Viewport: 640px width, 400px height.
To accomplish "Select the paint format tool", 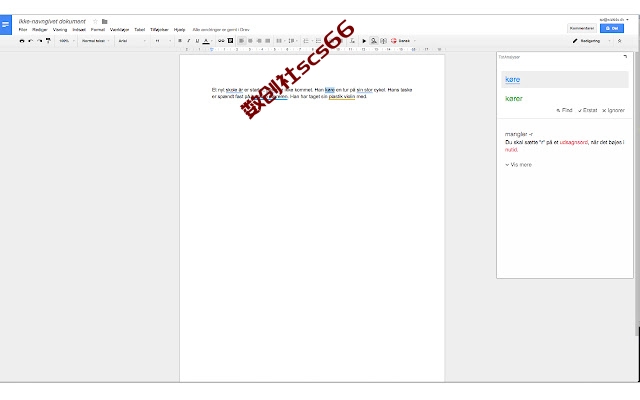I will 48,41.
